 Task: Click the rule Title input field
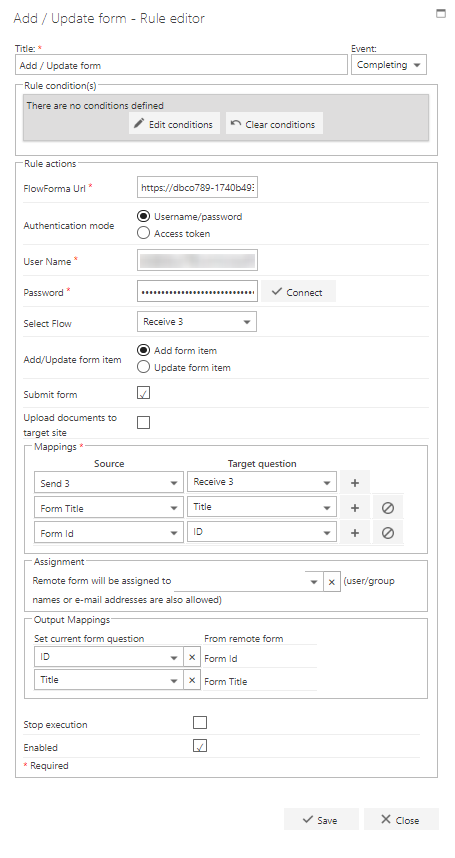181,65
